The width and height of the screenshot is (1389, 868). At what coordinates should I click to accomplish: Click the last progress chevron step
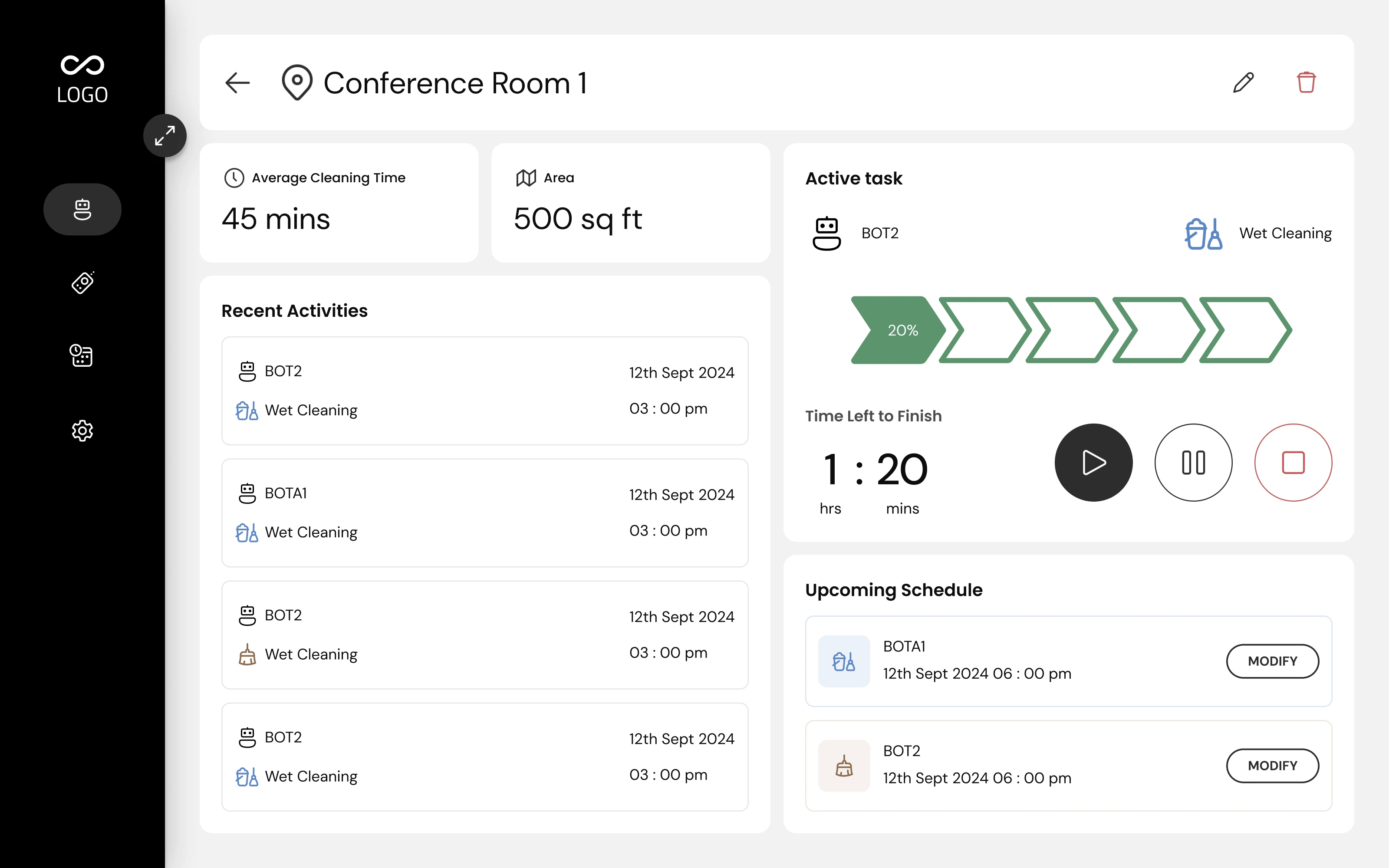pos(1245,330)
